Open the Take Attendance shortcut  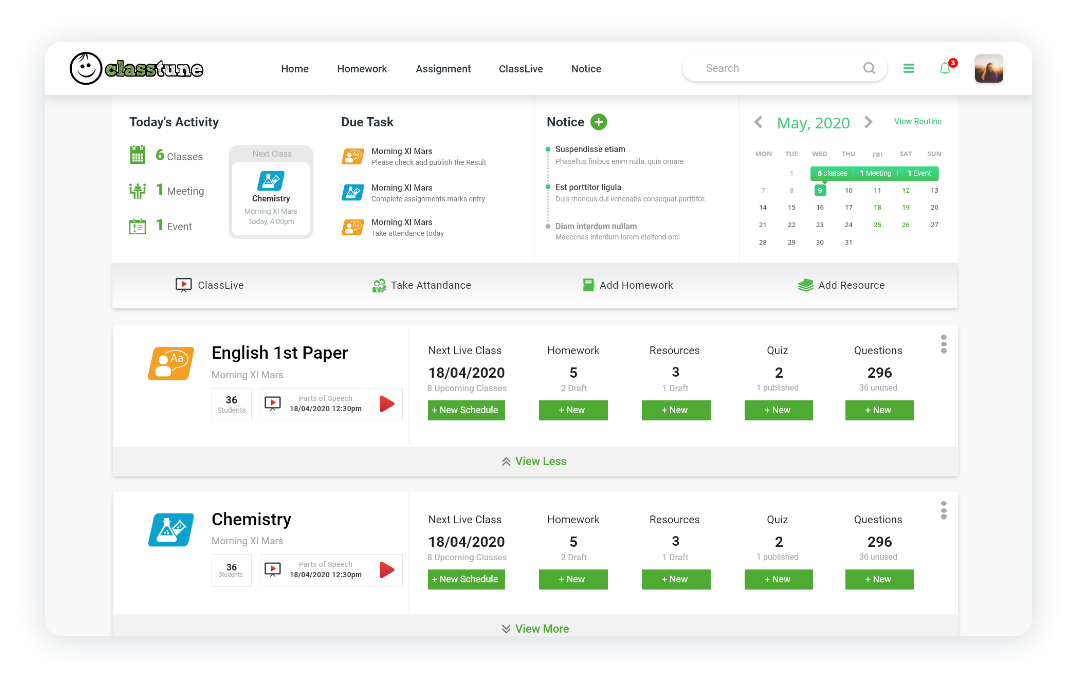click(x=421, y=285)
